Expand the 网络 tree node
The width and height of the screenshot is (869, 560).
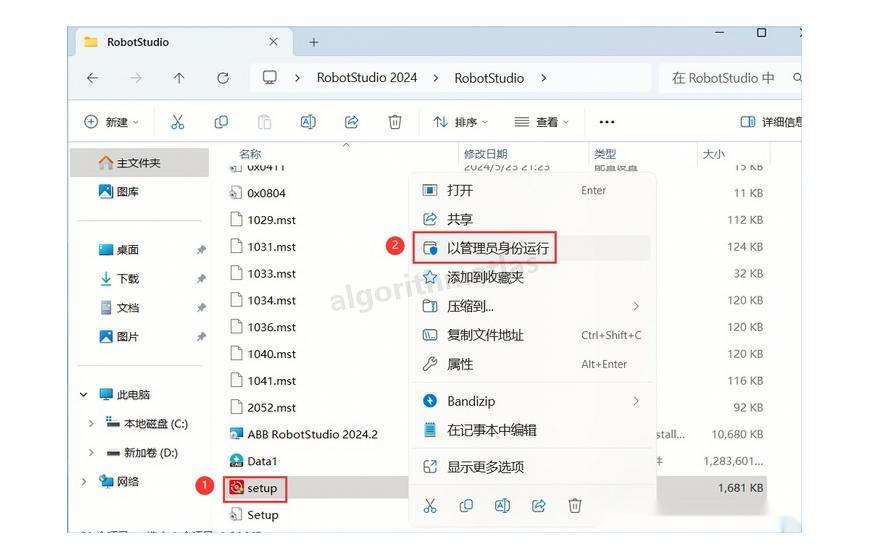[84, 481]
